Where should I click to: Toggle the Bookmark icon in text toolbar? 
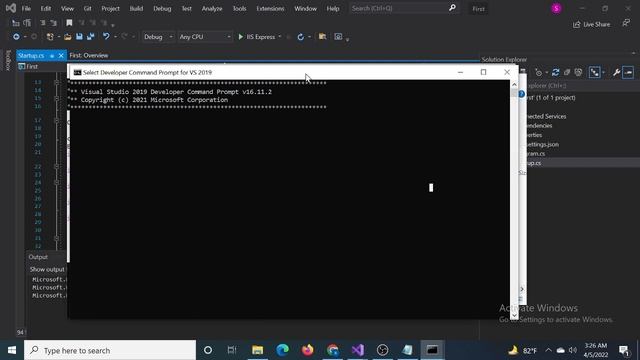(x=69, y=23)
